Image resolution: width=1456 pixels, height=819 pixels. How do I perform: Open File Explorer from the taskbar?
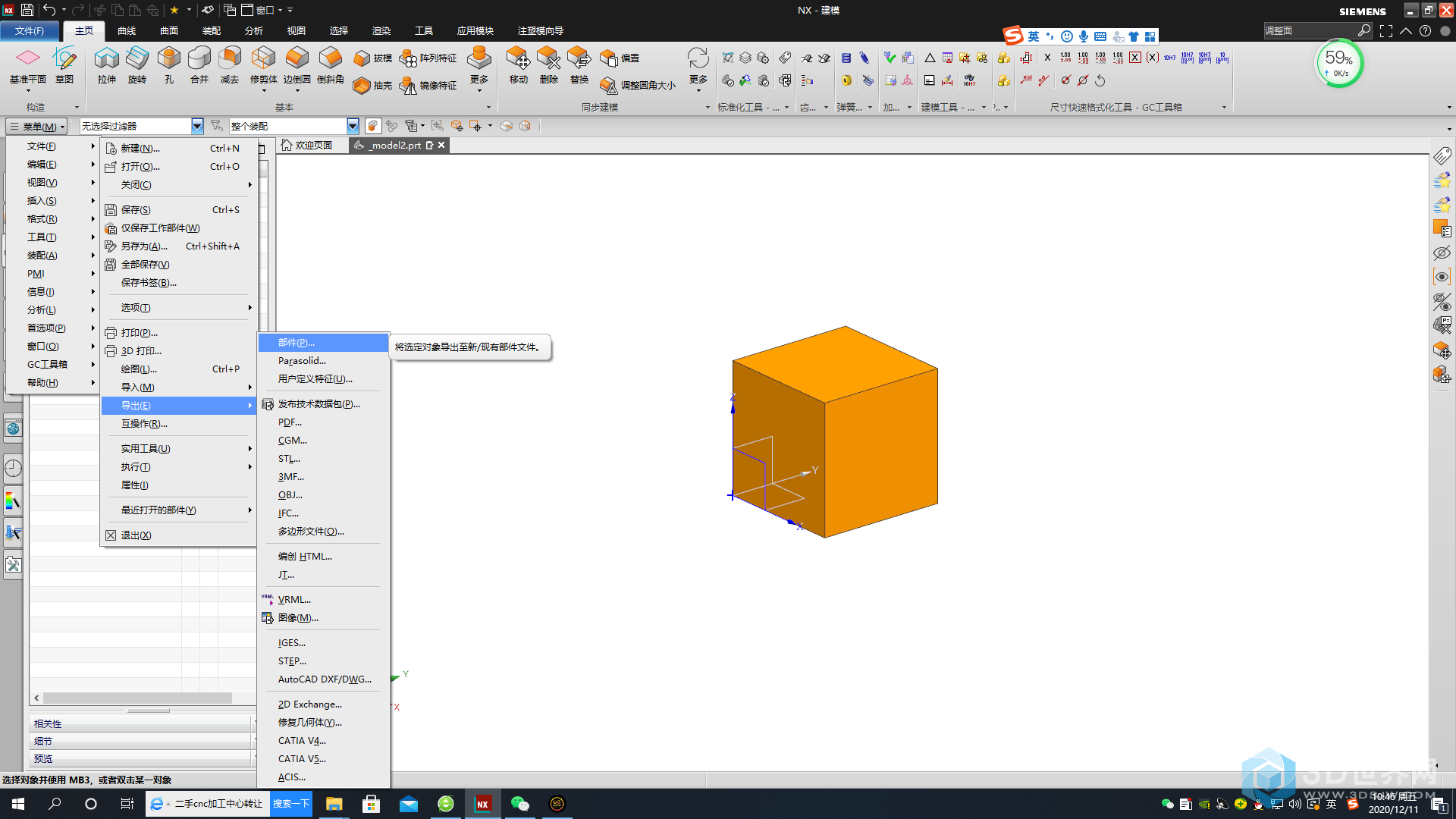(334, 804)
